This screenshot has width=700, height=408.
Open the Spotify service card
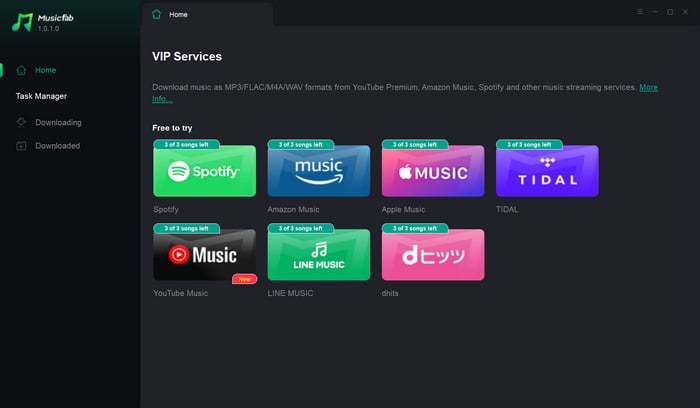(x=204, y=171)
